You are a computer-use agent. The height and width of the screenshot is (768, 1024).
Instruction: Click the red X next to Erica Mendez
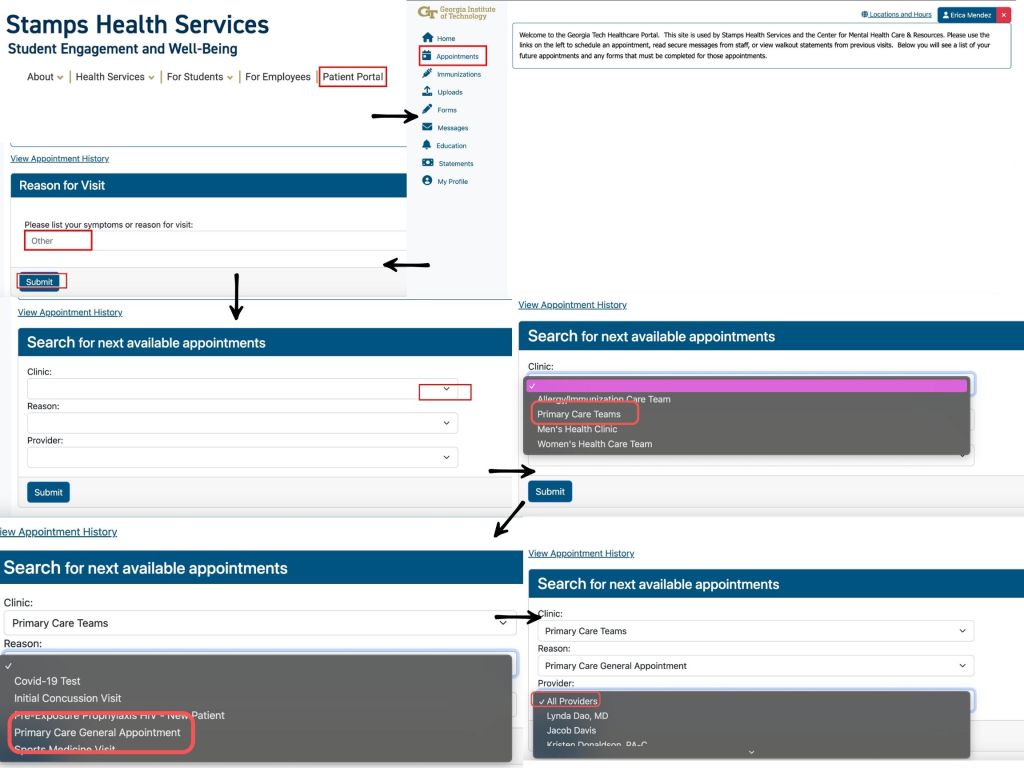1004,14
